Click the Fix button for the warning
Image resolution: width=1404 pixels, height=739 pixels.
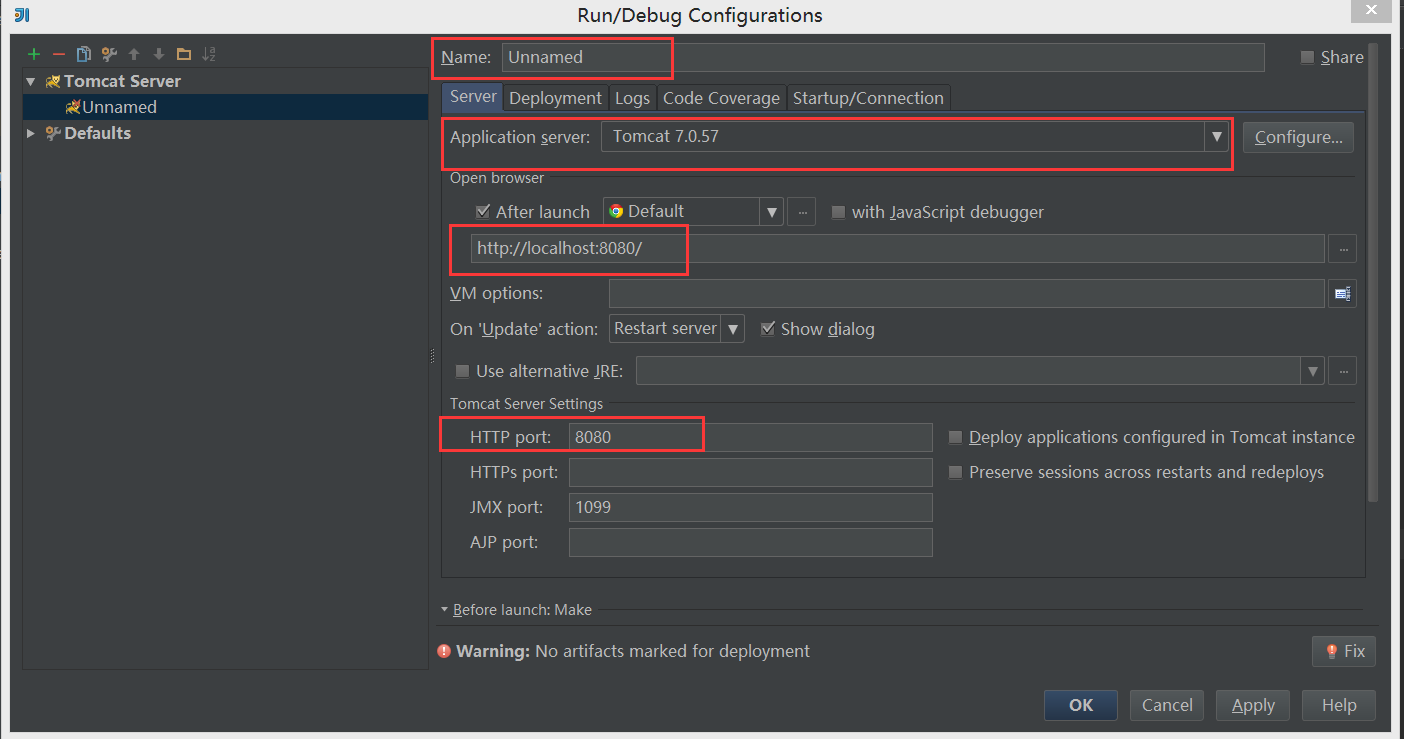pyautogui.click(x=1344, y=651)
